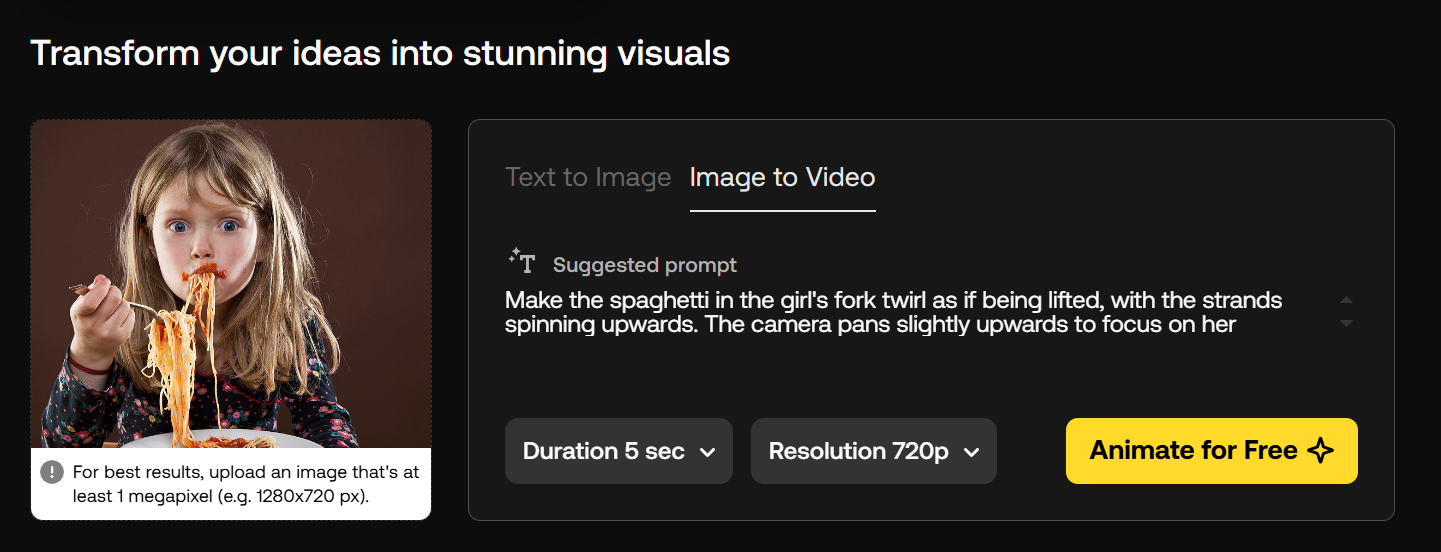Click the prompt's upward scroll arrow
This screenshot has width=1441, height=552.
point(1346,300)
